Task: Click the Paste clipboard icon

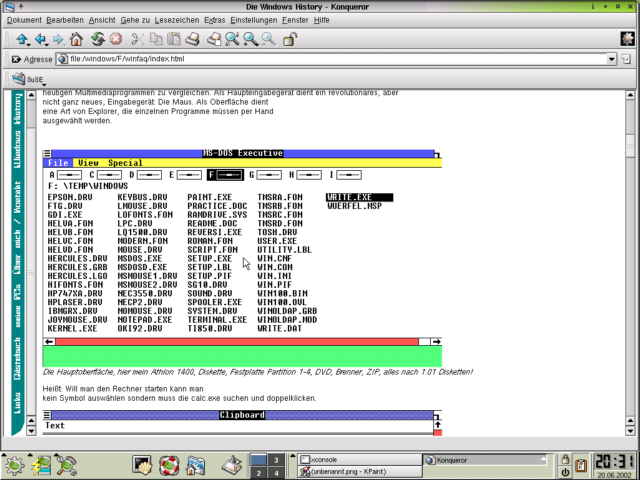Action: coord(174,39)
